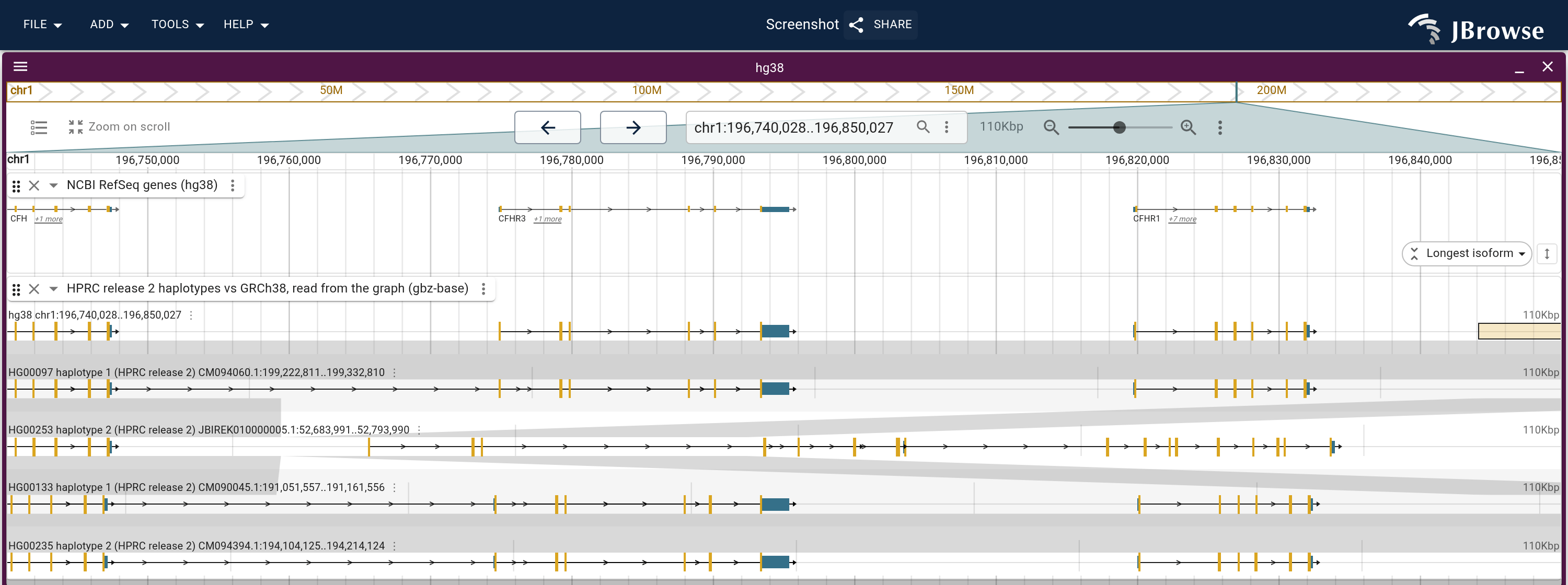Open the view options vertical dots menu
Viewport: 1568px width, 585px height.
[x=1219, y=127]
